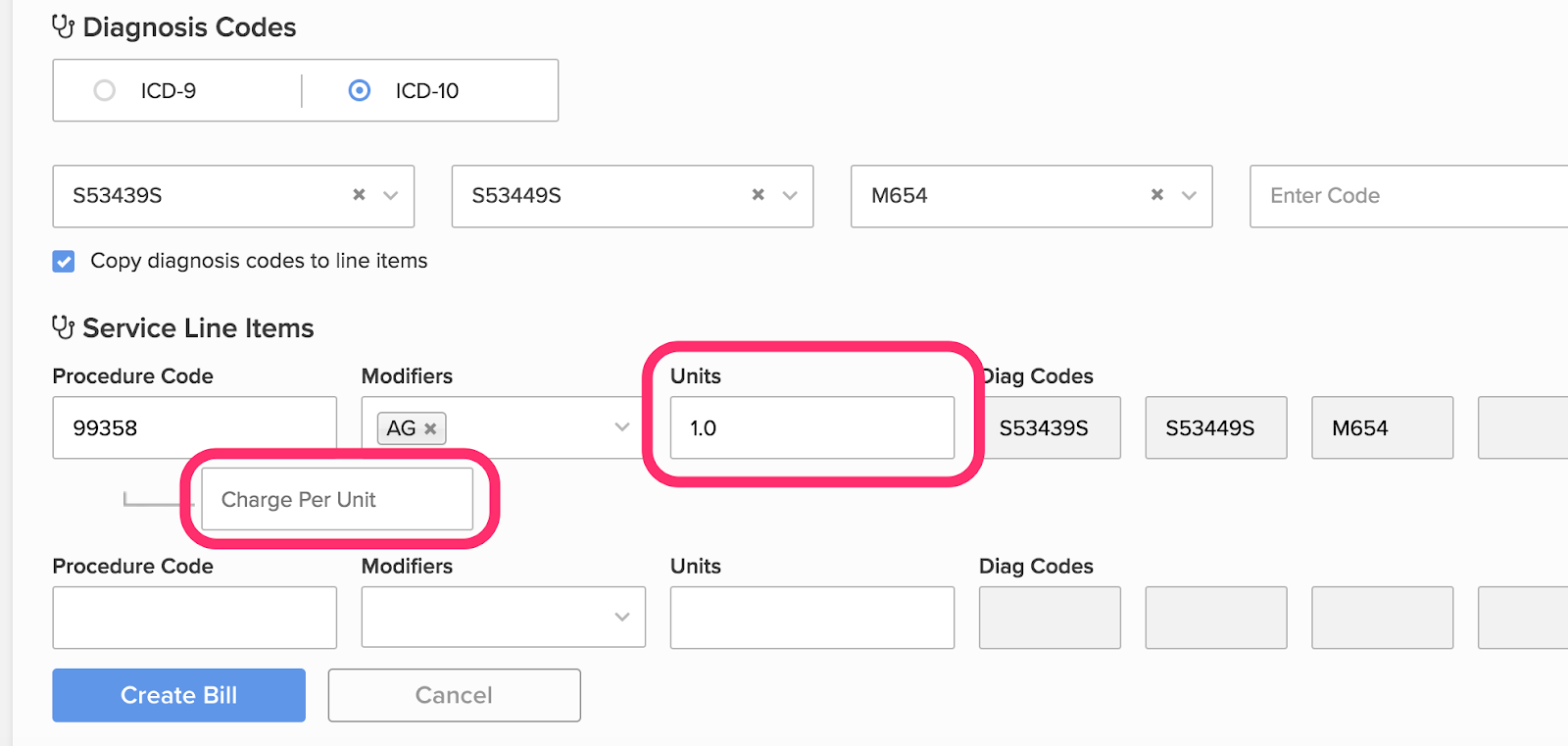Click the procedure code field containing 99358
This screenshot has height=746, width=1568.
click(x=195, y=427)
